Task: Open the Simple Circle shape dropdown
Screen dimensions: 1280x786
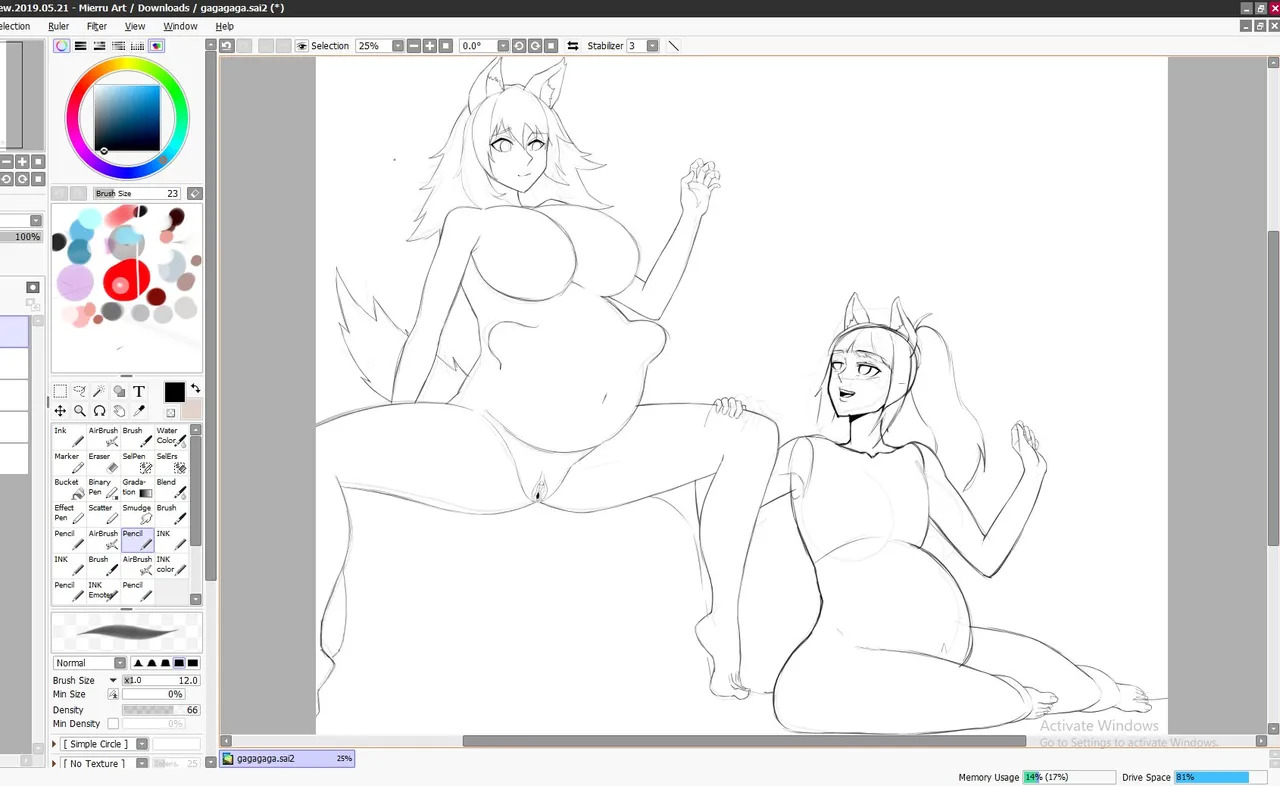Action: 142,744
